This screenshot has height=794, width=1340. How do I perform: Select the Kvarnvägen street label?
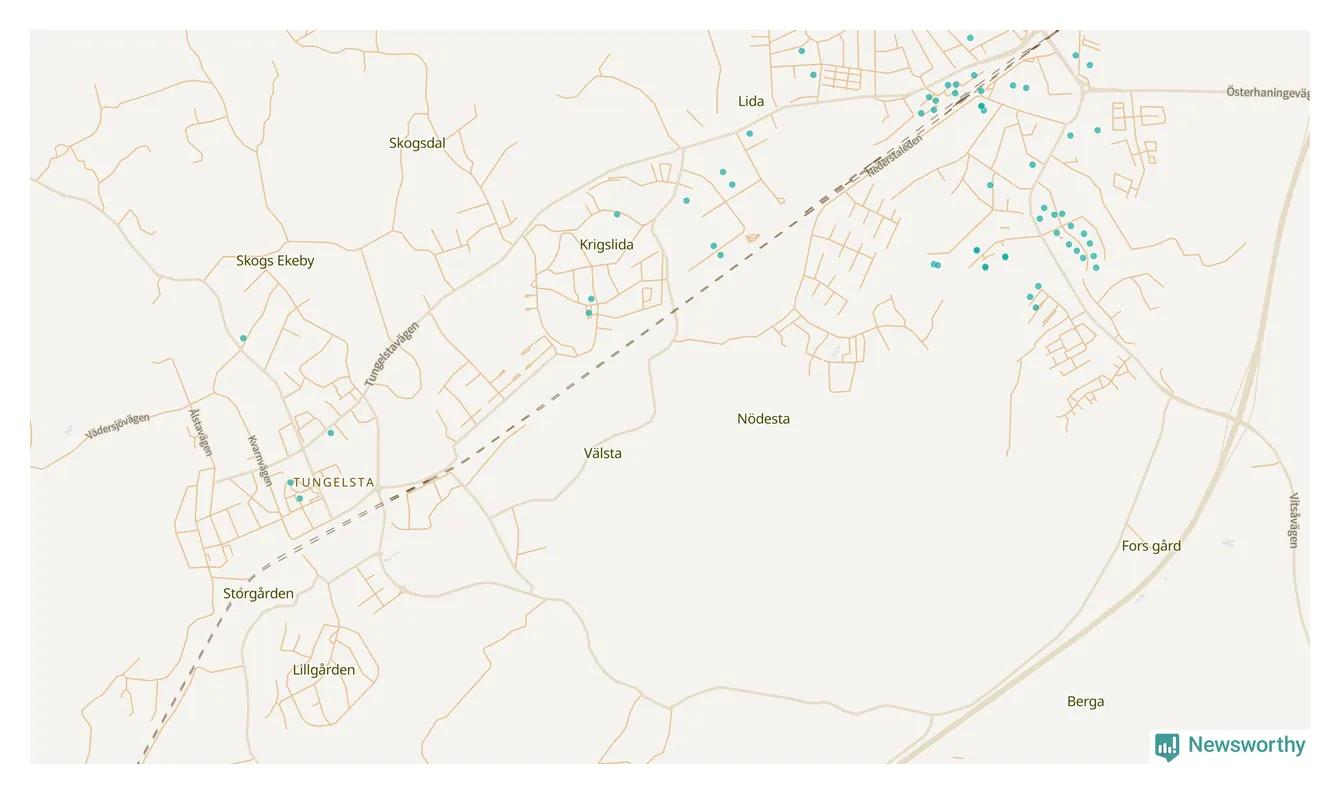pyautogui.click(x=259, y=459)
